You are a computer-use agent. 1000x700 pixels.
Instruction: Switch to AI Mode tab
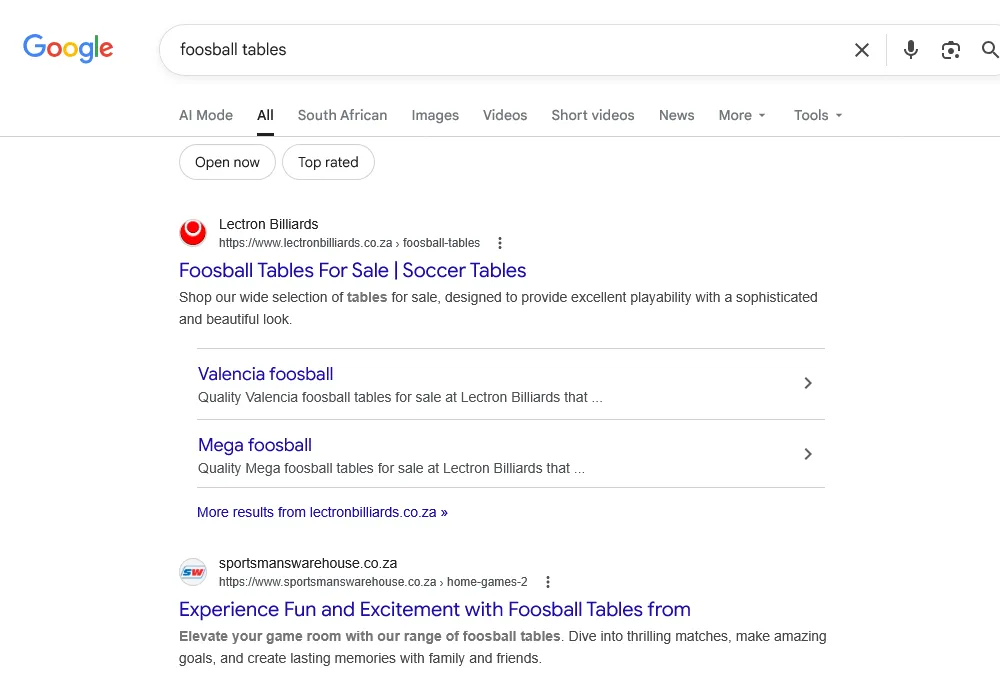pos(206,115)
